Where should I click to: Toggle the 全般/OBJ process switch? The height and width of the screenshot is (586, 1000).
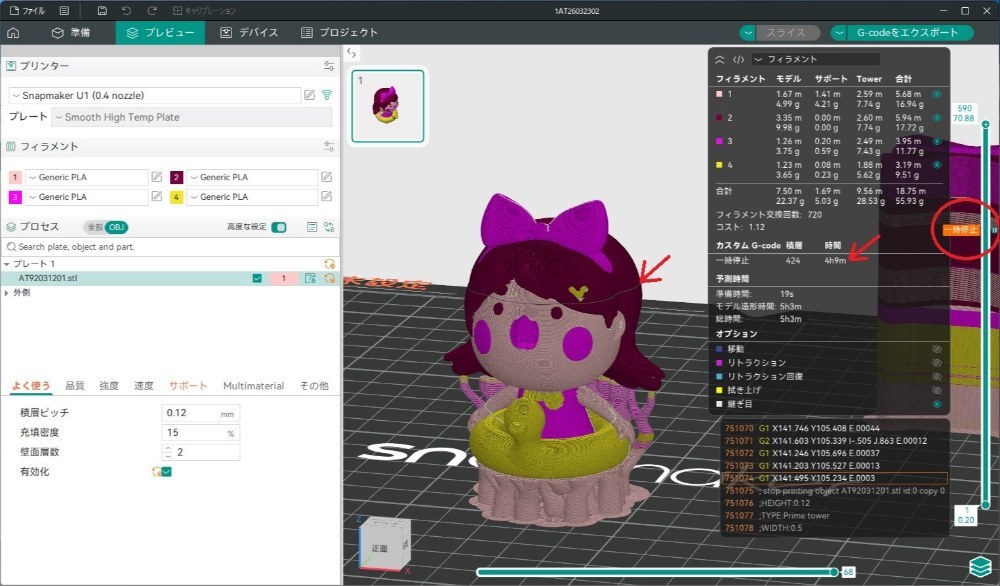[x=106, y=227]
